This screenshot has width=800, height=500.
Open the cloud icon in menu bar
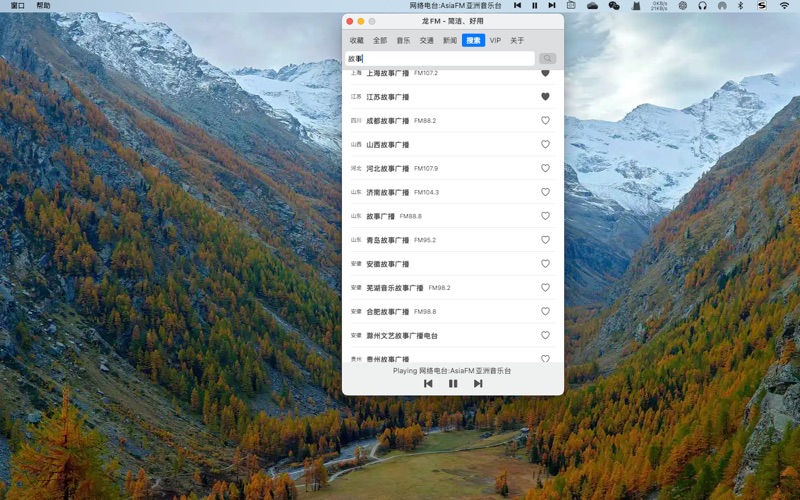[592, 5]
